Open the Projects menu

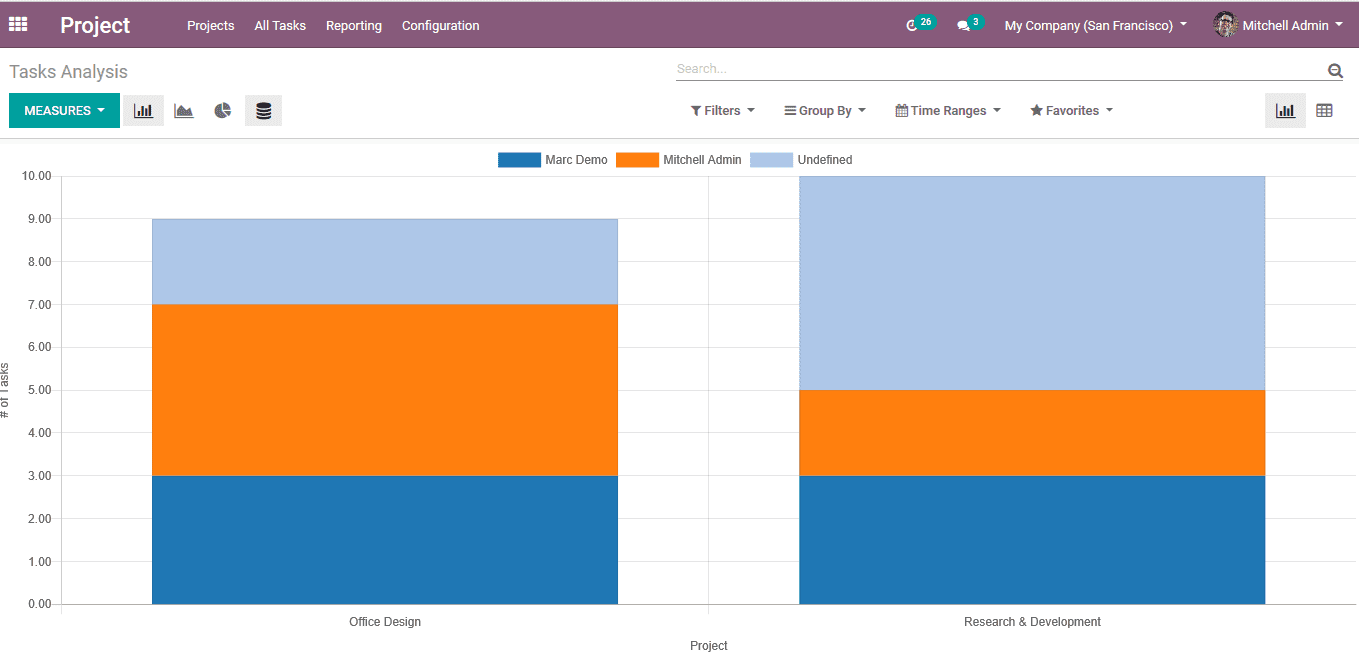point(210,25)
